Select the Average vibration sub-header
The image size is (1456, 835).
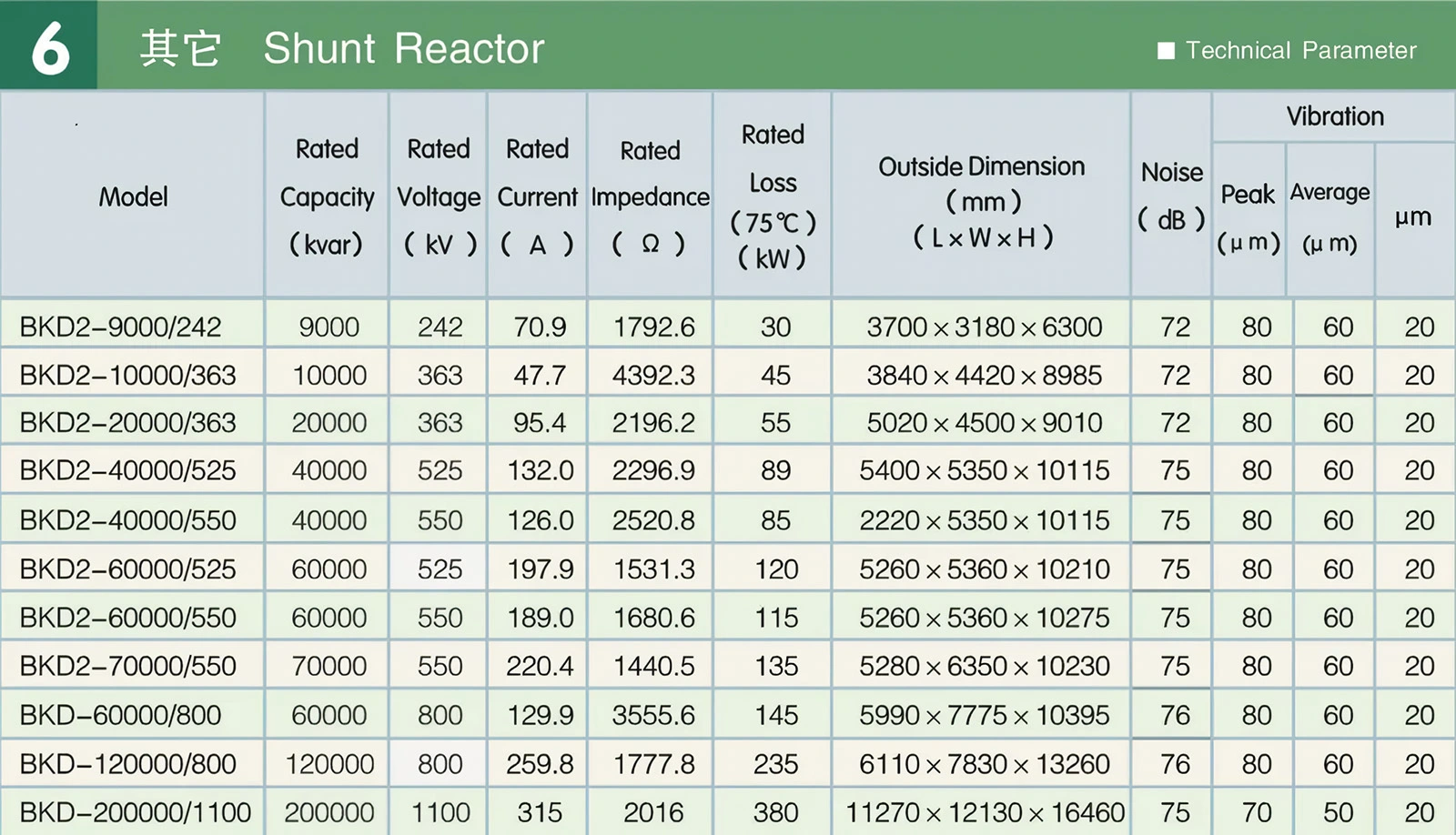click(x=1330, y=218)
